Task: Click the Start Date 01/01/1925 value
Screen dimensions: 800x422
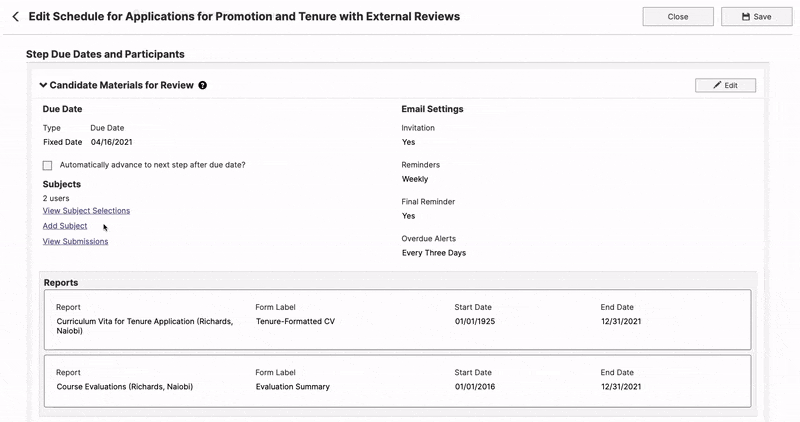Action: click(475, 321)
